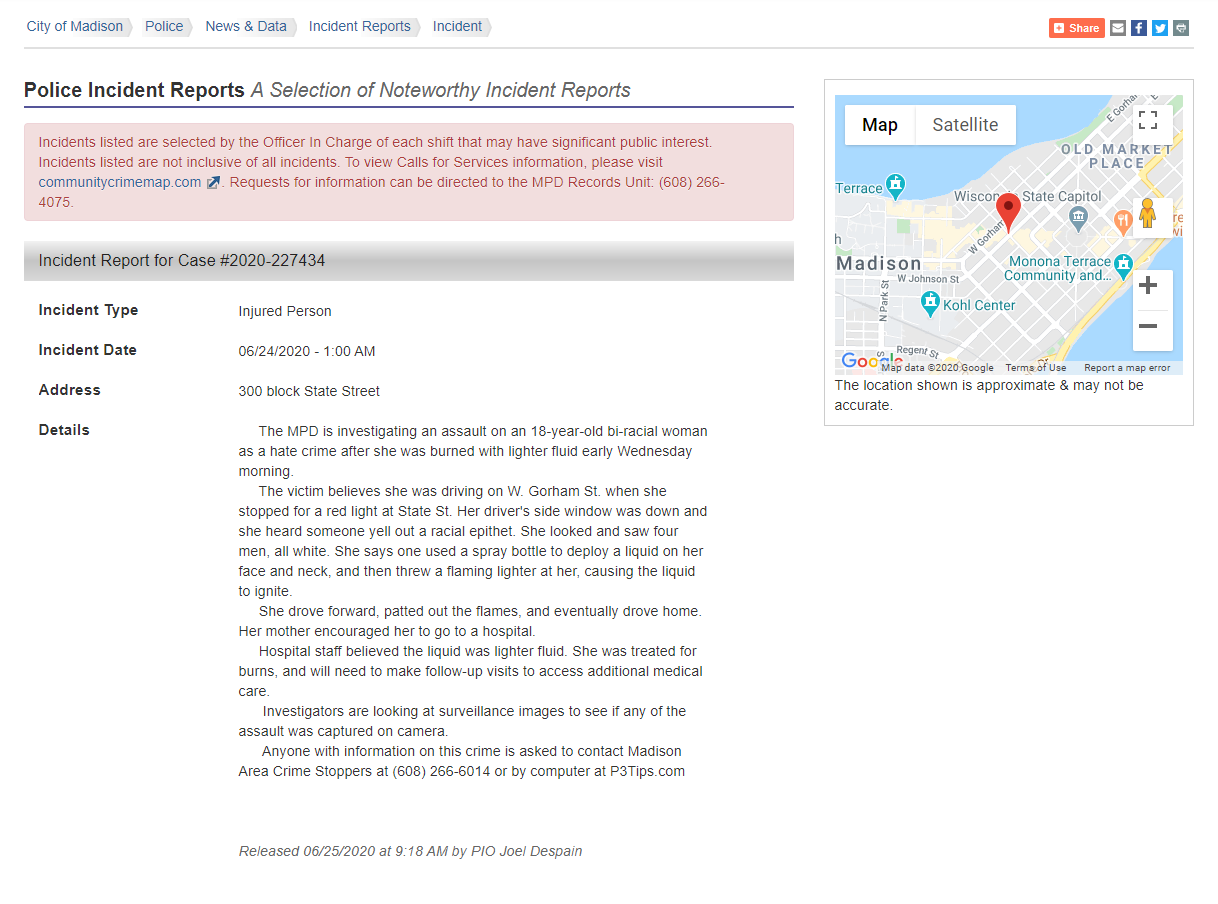Click the Police Incident Reports heading
The height and width of the screenshot is (904, 1218).
tap(134, 90)
